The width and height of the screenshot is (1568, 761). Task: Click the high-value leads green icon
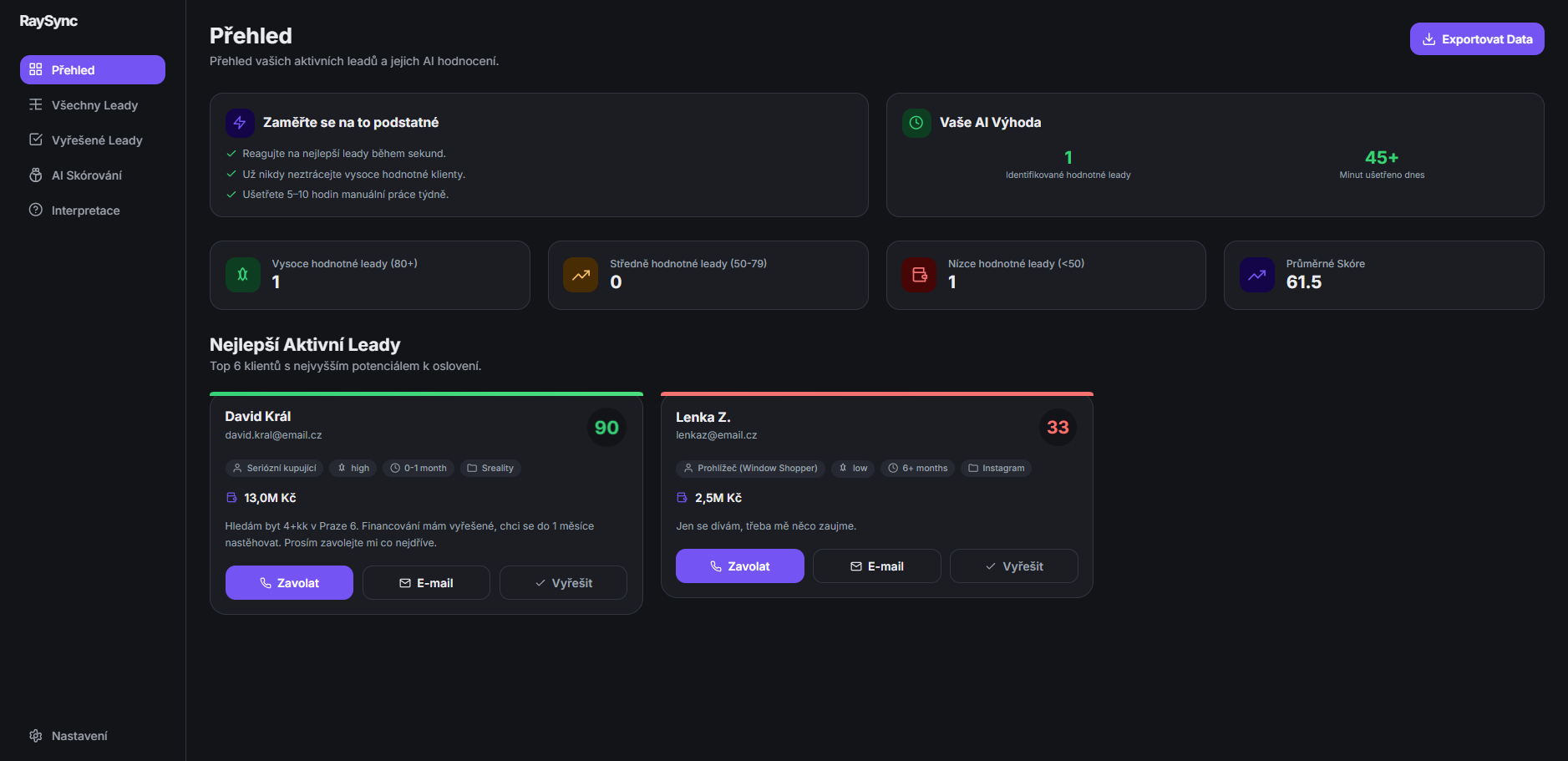(x=242, y=275)
